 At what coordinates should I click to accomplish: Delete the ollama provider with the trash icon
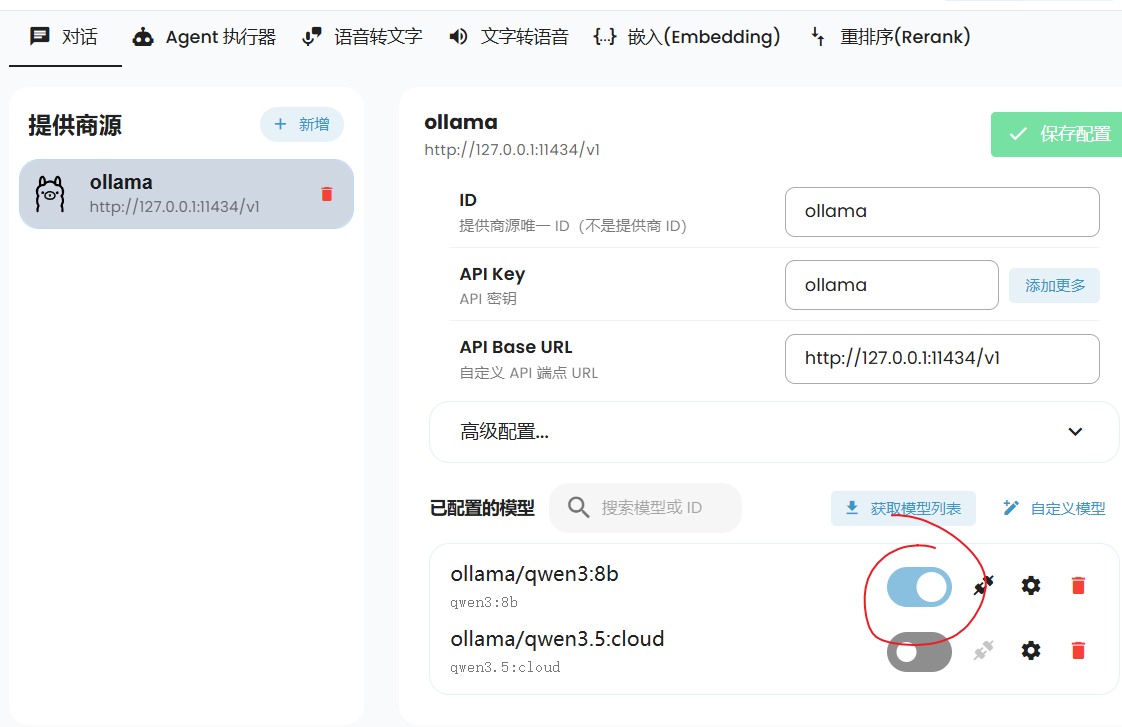click(x=327, y=194)
